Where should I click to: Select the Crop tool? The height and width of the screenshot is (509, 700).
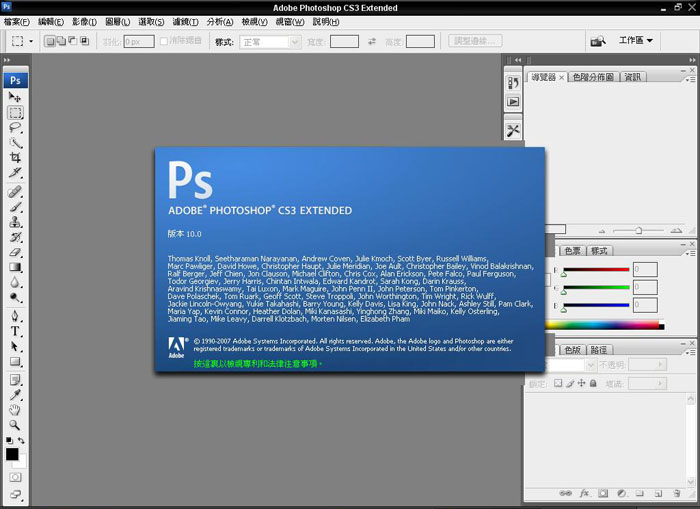[x=15, y=157]
